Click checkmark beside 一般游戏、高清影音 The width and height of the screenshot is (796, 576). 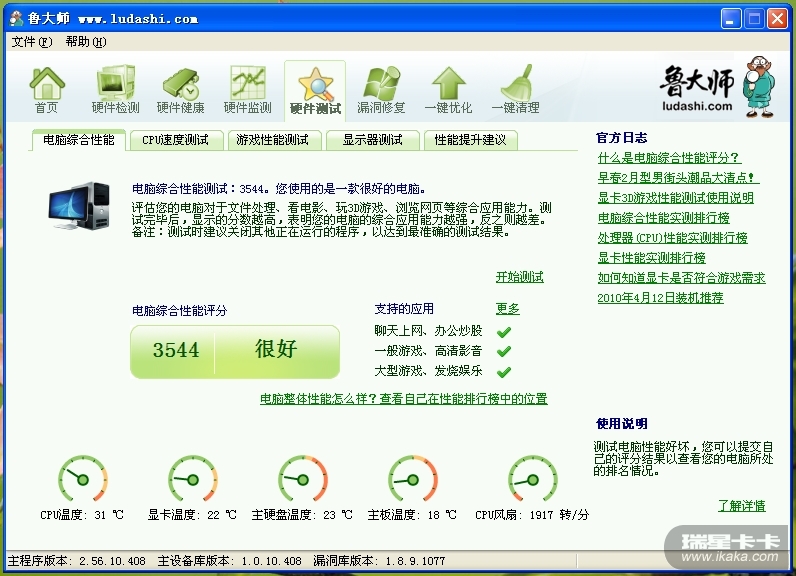point(504,351)
